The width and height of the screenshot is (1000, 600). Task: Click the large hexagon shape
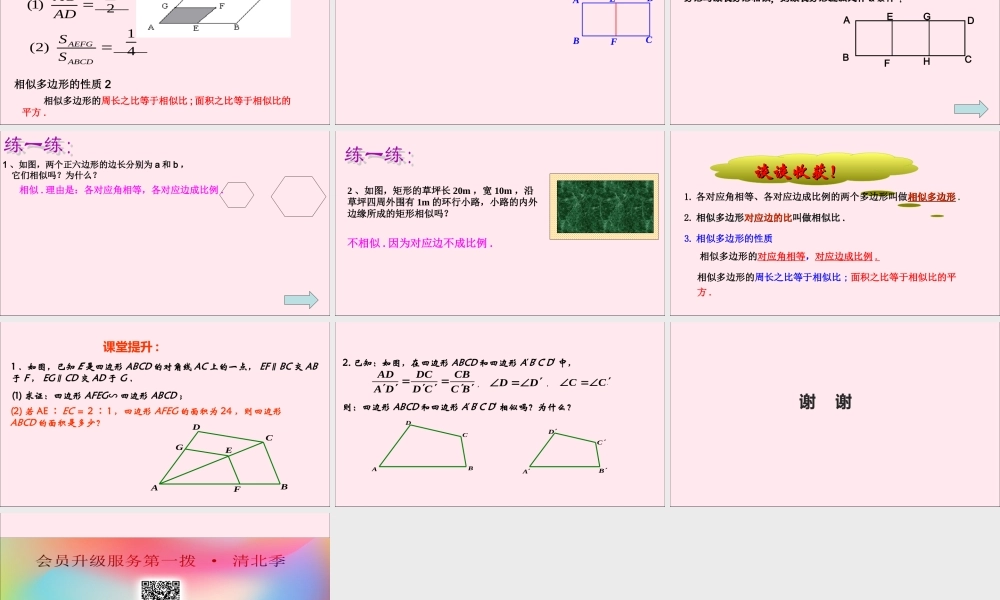(x=298, y=196)
